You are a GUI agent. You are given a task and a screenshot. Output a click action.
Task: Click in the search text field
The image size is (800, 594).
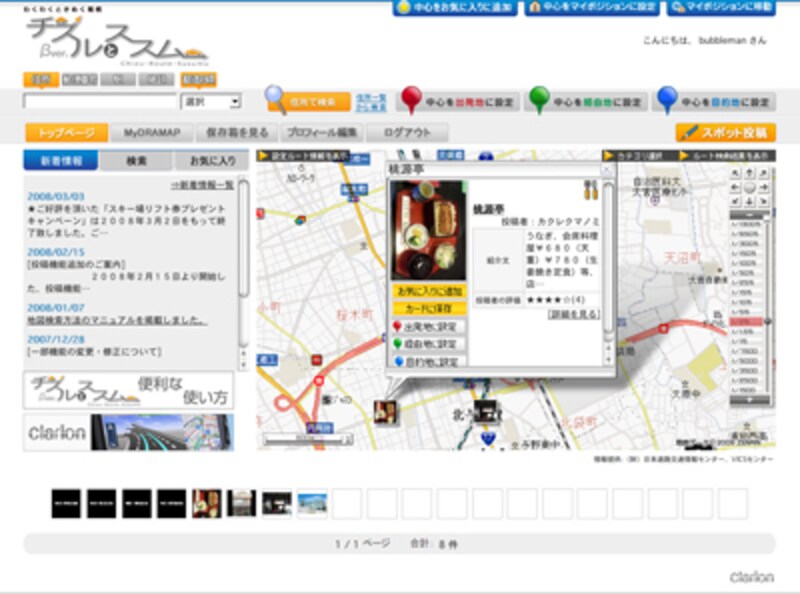point(100,102)
